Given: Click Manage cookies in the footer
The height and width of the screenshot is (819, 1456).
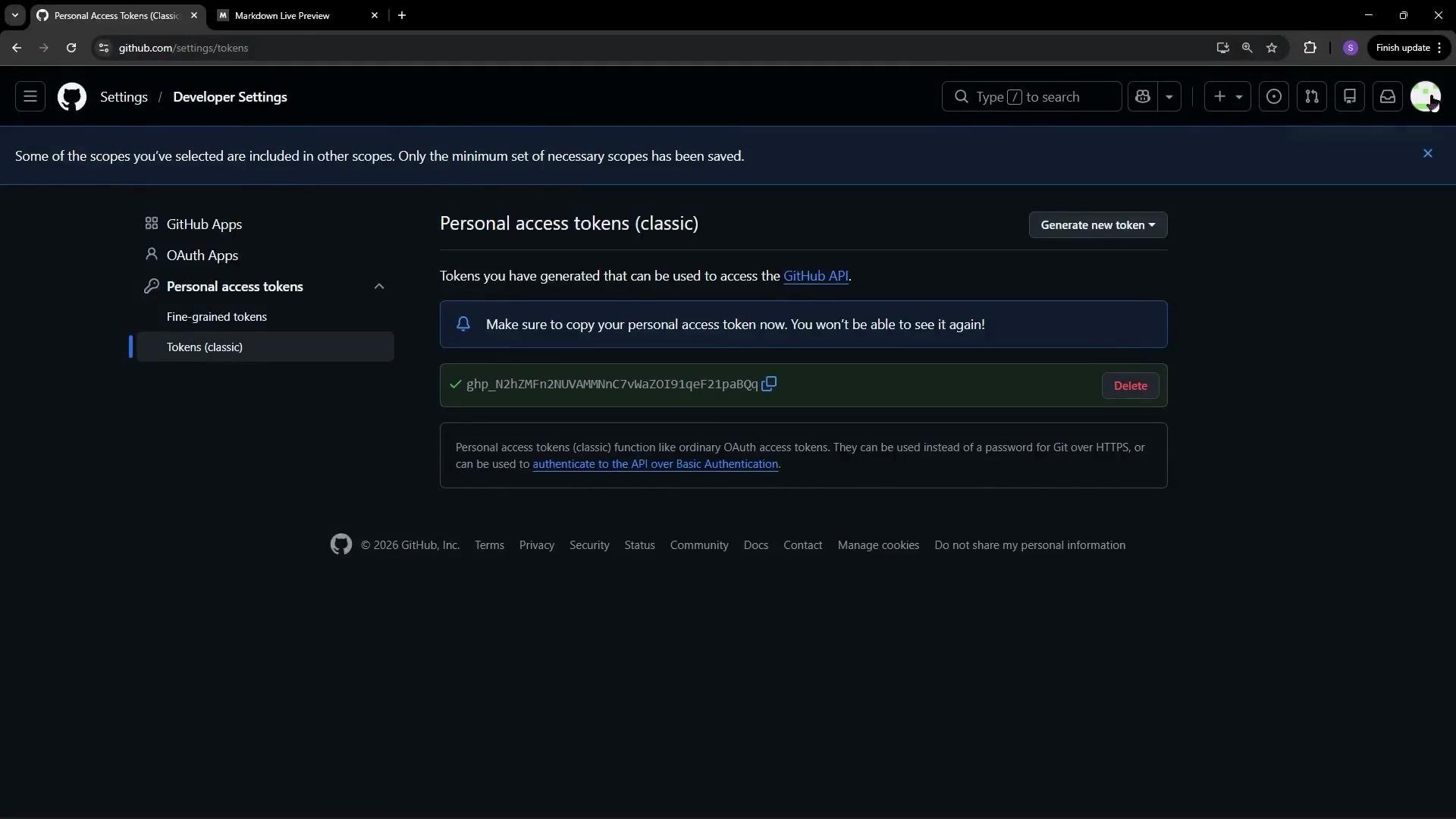Looking at the screenshot, I should (878, 544).
